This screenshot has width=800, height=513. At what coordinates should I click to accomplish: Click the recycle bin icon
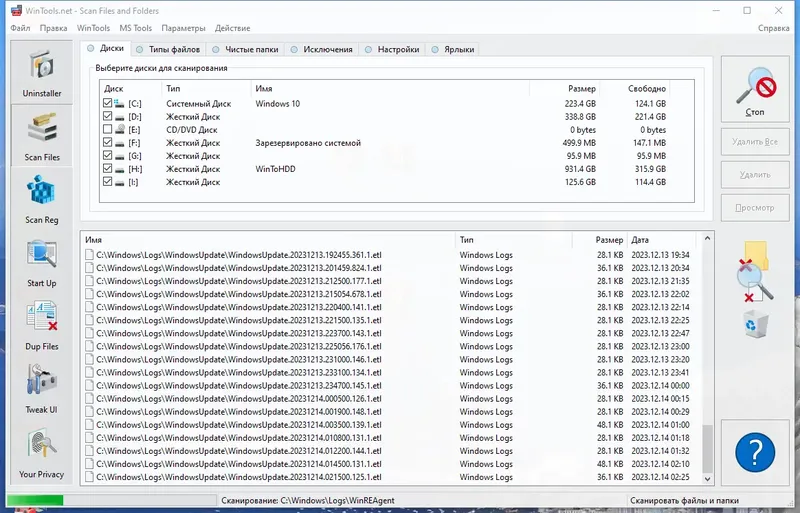coord(756,325)
